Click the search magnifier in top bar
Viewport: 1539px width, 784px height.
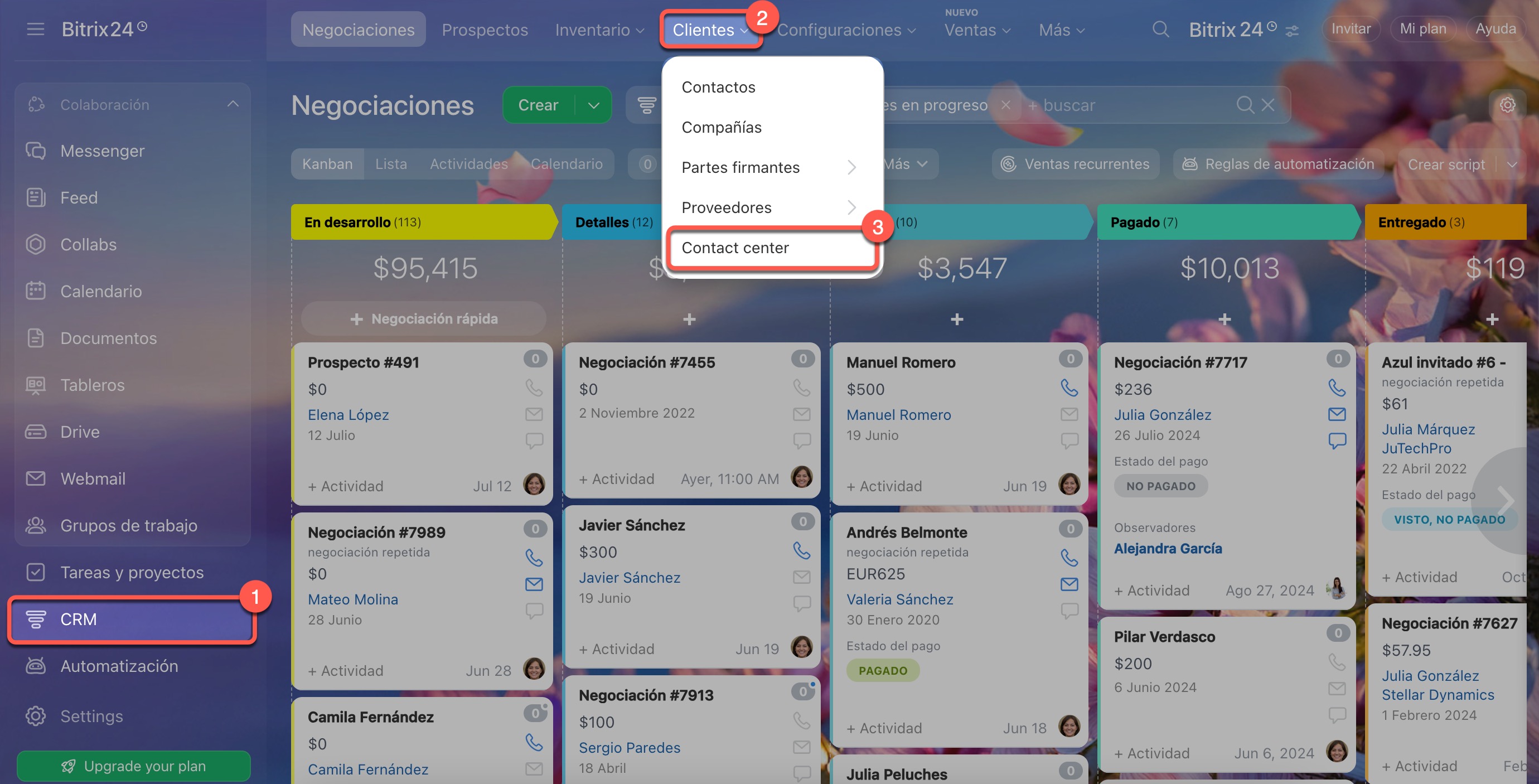coord(1160,28)
